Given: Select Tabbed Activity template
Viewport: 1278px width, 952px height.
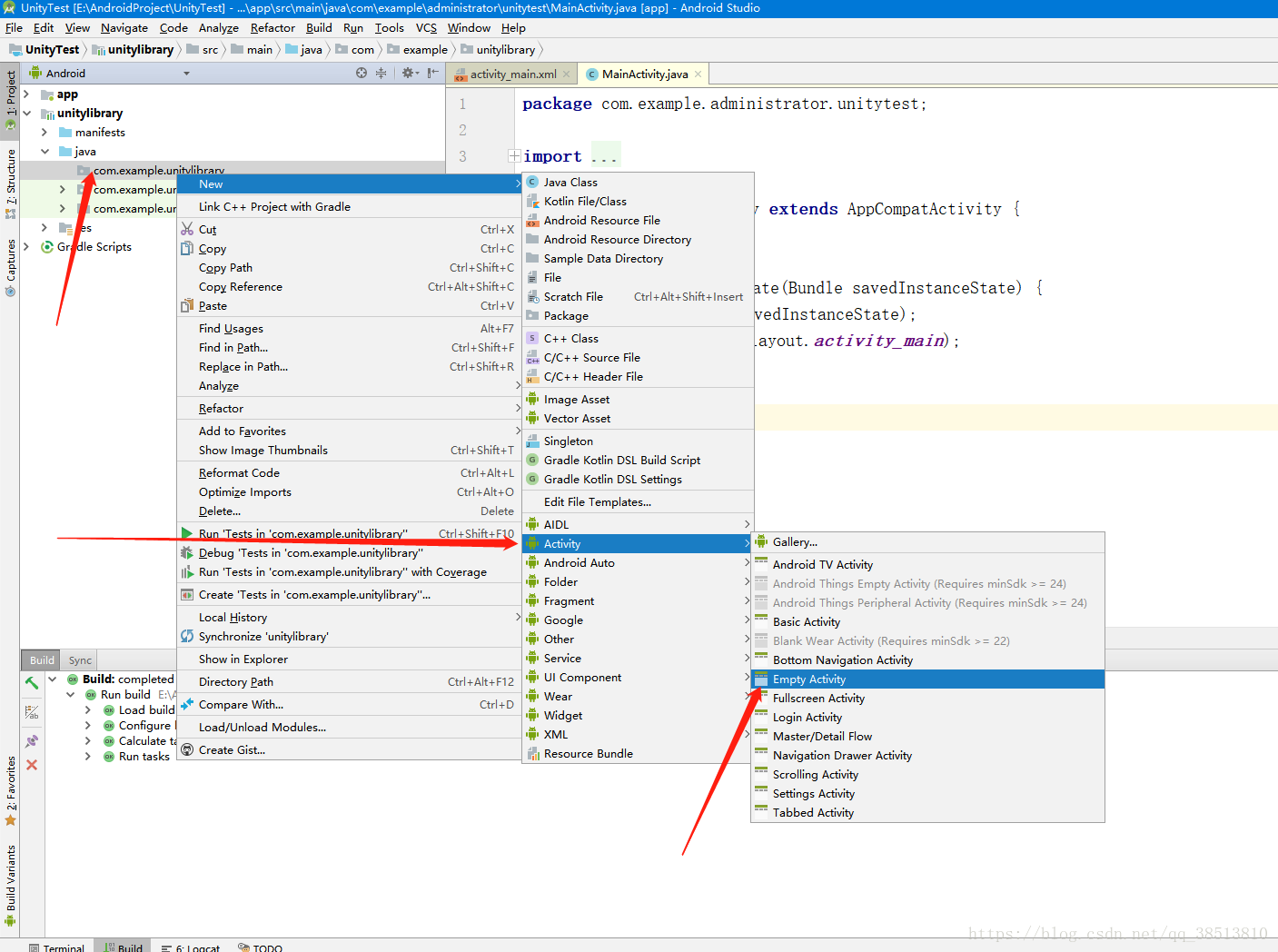Looking at the screenshot, I should [x=927, y=812].
